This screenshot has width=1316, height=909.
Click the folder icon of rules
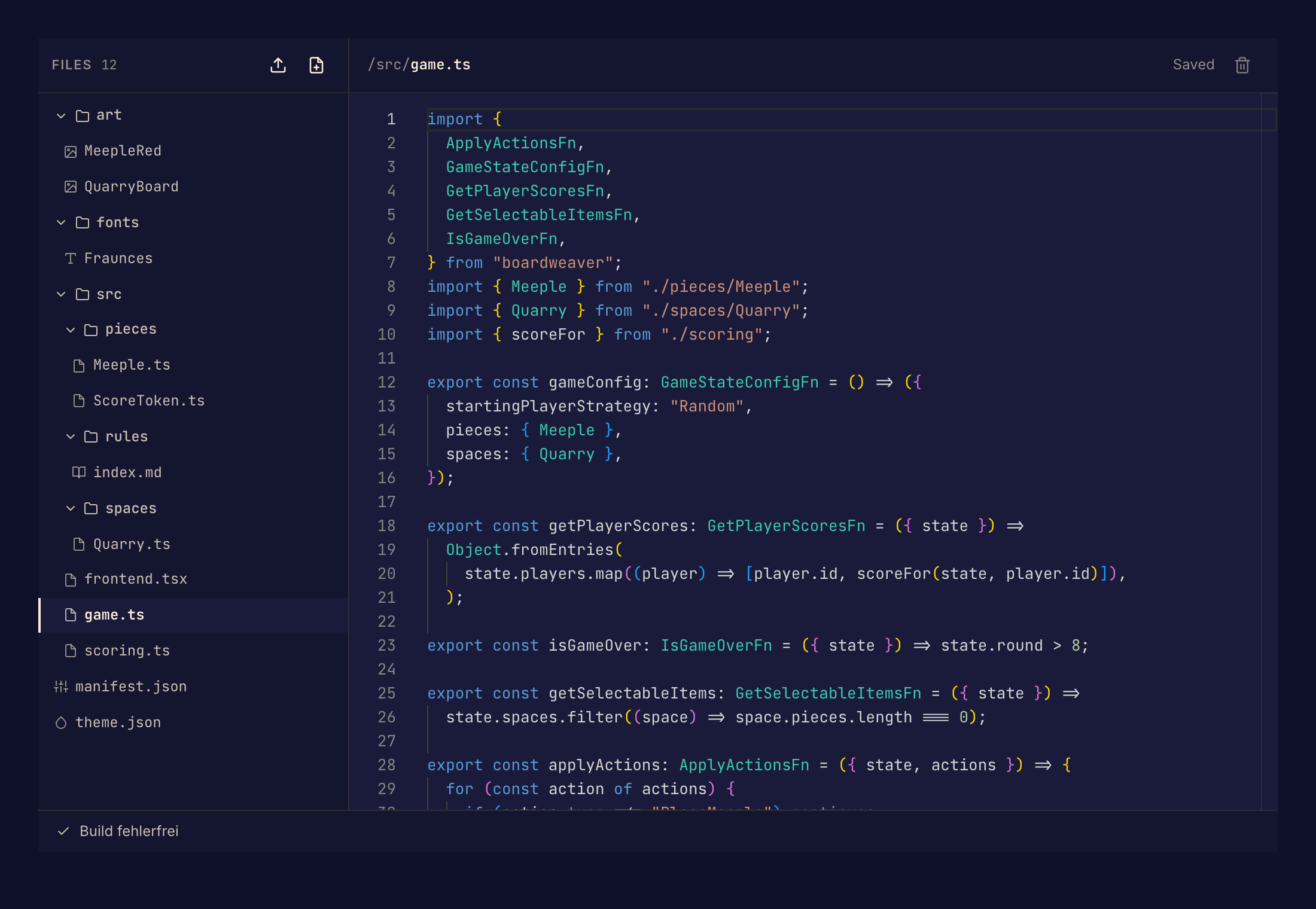click(x=91, y=437)
